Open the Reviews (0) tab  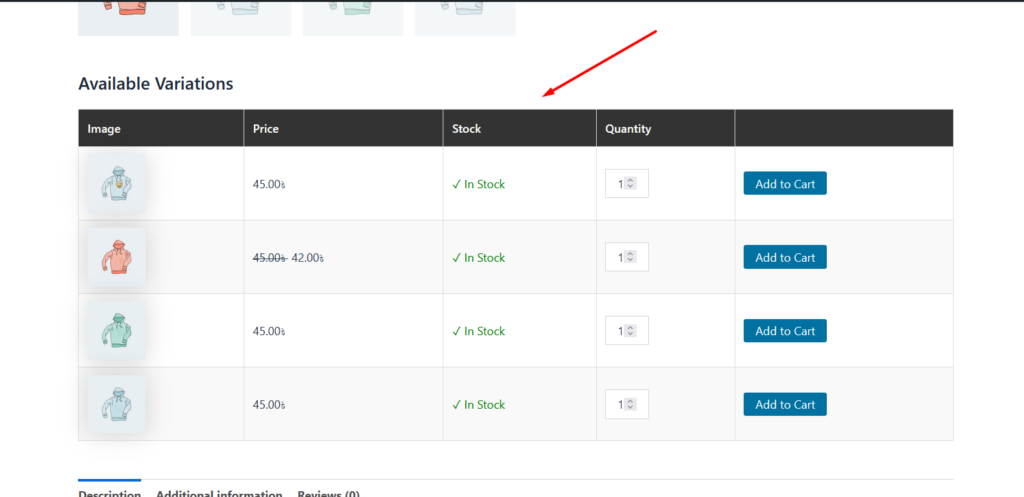(x=328, y=492)
